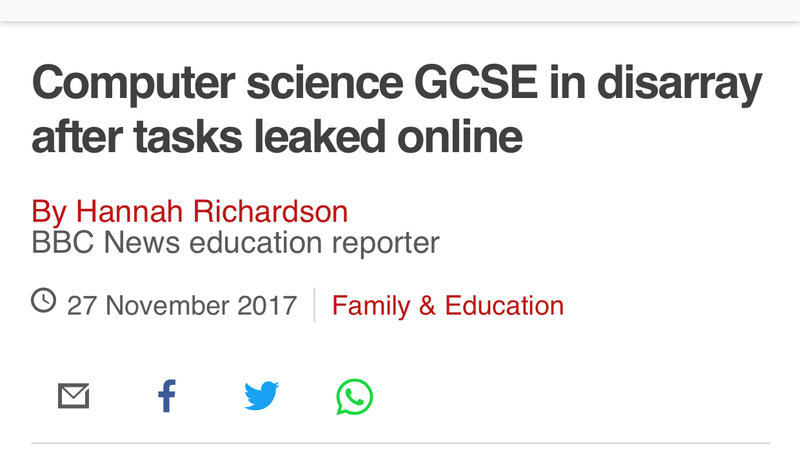800x450 pixels.
Task: Click the 'BBC News education reporter' text
Action: (235, 242)
